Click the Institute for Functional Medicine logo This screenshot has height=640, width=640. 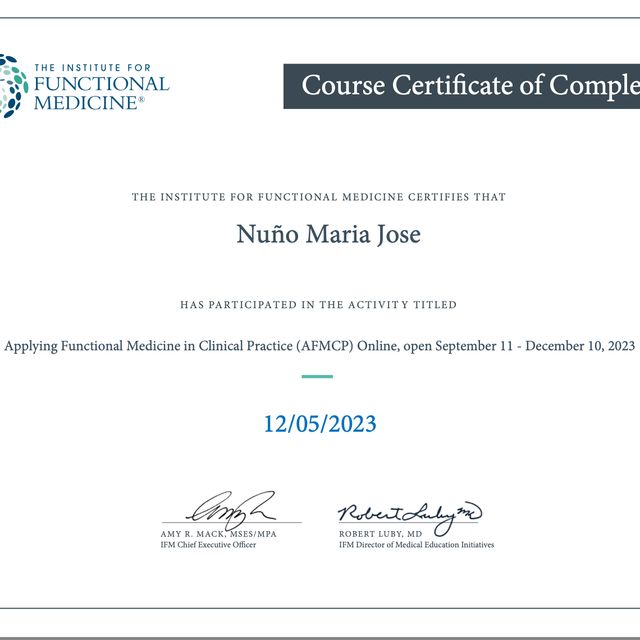[x=84, y=86]
